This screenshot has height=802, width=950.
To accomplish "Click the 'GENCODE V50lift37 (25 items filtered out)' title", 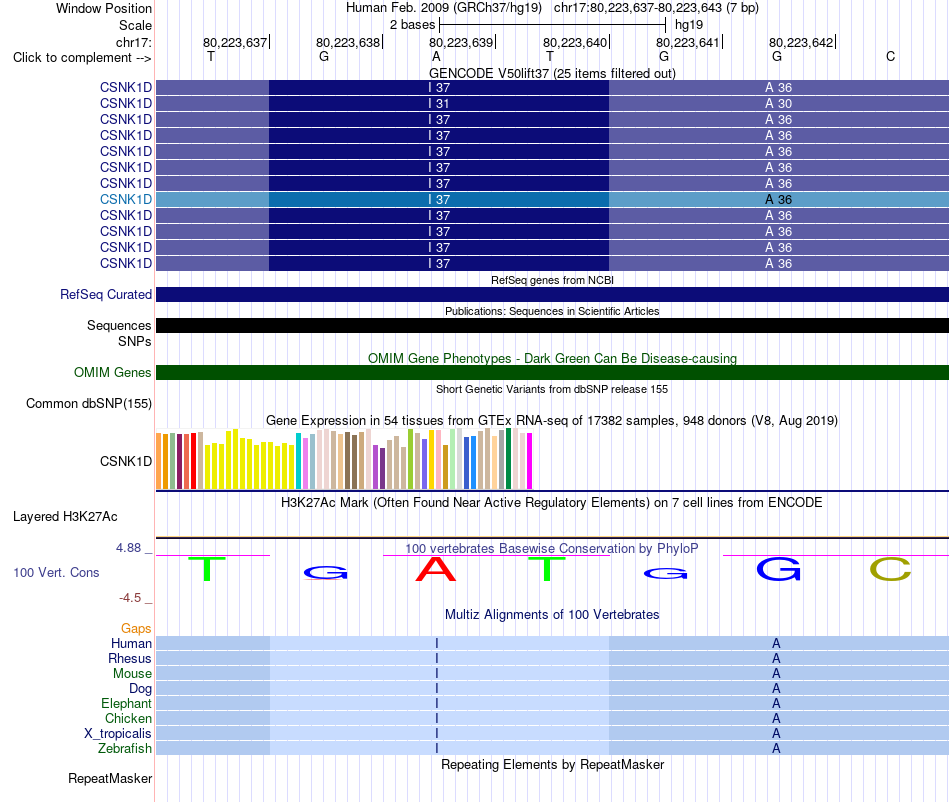I will (x=552, y=73).
